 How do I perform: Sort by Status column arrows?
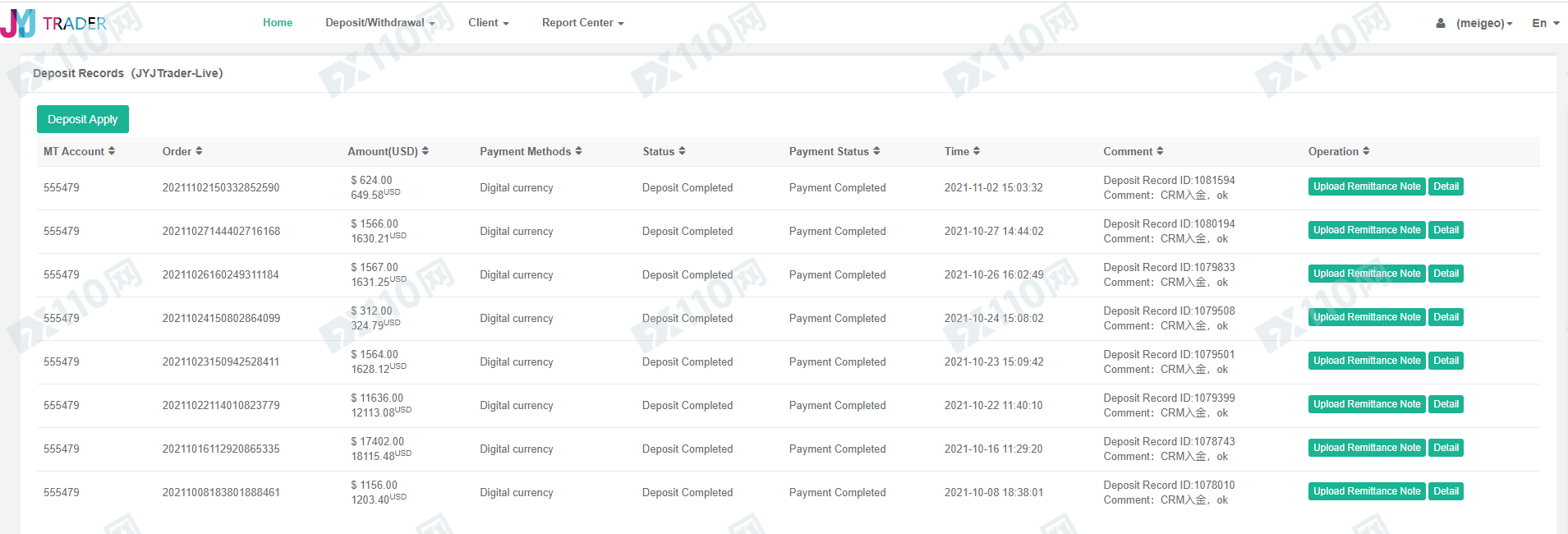(x=682, y=151)
